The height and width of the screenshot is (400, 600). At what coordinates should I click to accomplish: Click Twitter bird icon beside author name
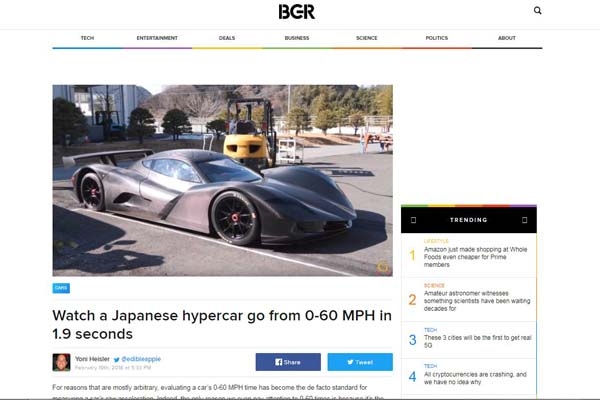tap(117, 358)
